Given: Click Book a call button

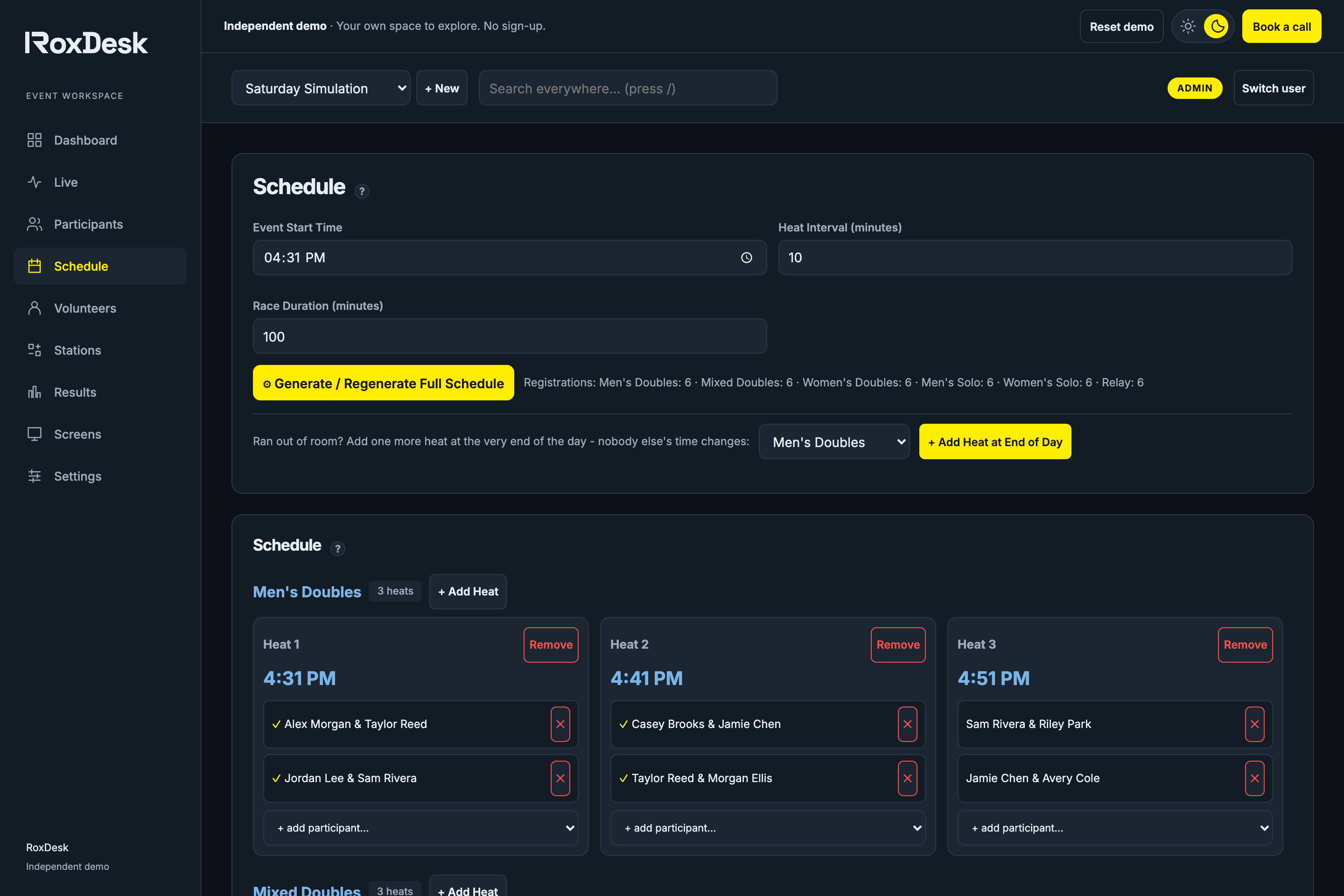Looking at the screenshot, I should click(x=1282, y=26).
